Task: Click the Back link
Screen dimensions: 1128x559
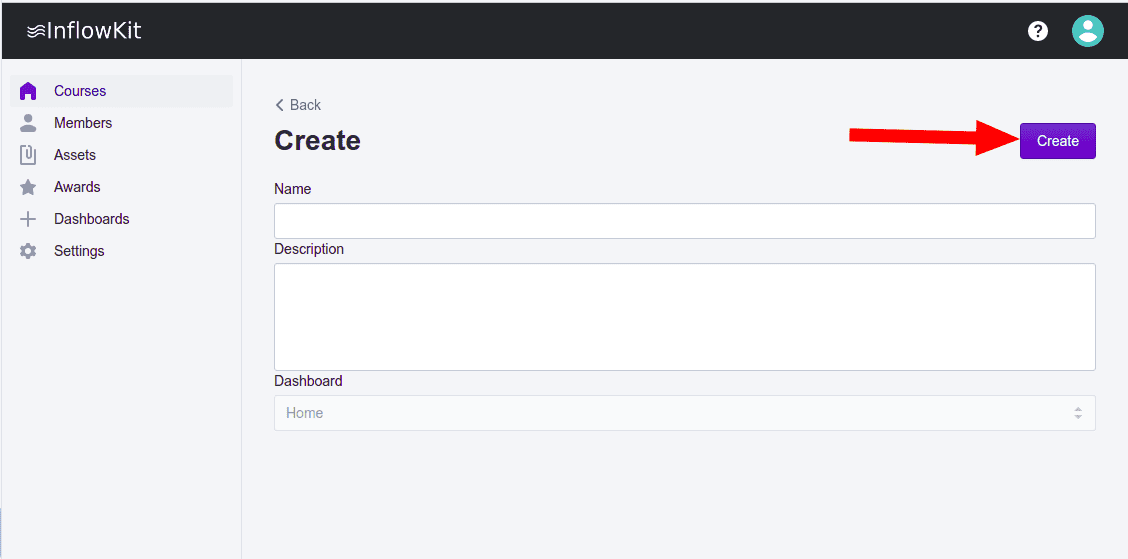Action: coord(305,105)
